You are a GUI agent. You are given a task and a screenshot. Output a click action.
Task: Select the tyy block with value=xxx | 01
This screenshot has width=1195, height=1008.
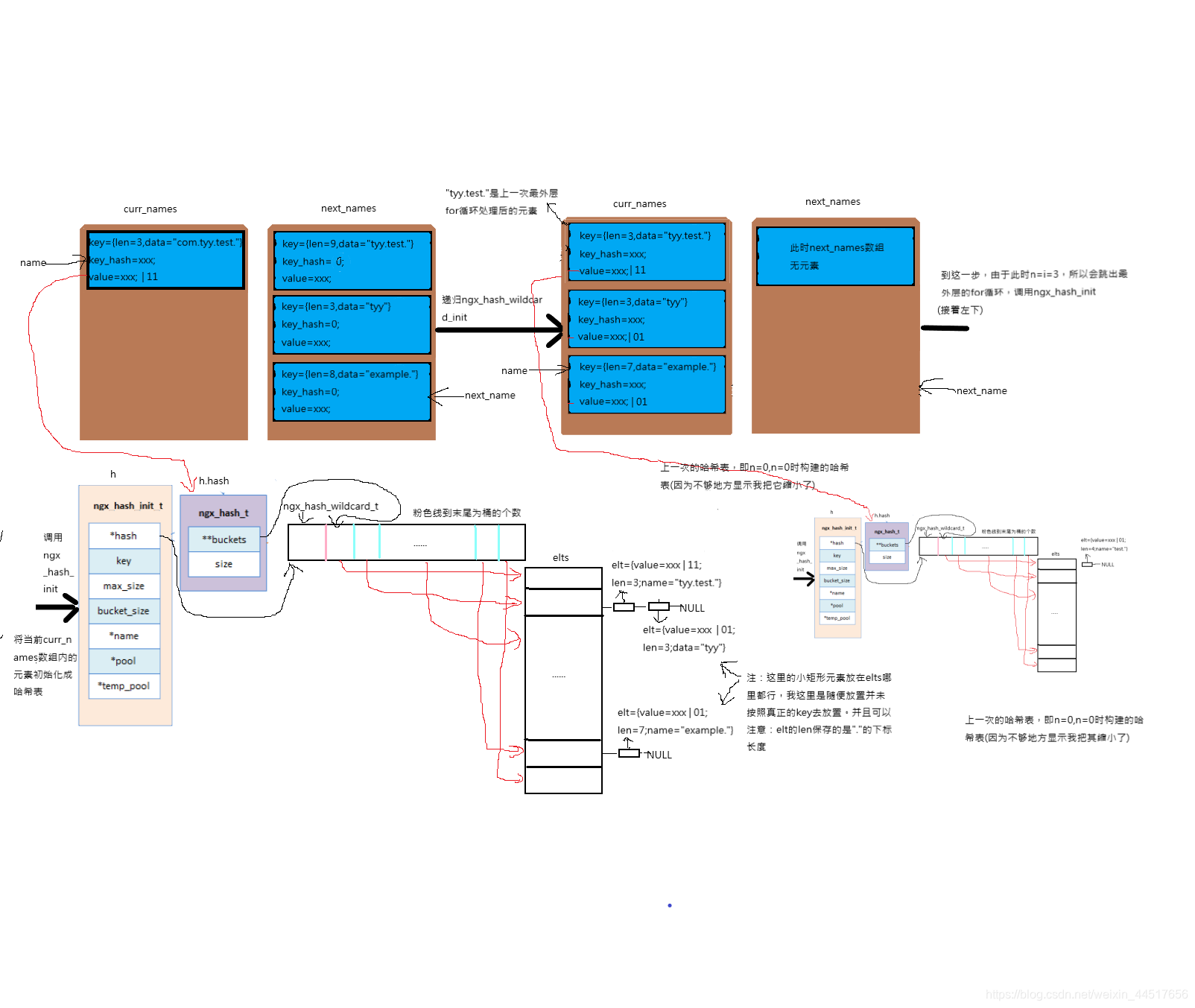647,319
